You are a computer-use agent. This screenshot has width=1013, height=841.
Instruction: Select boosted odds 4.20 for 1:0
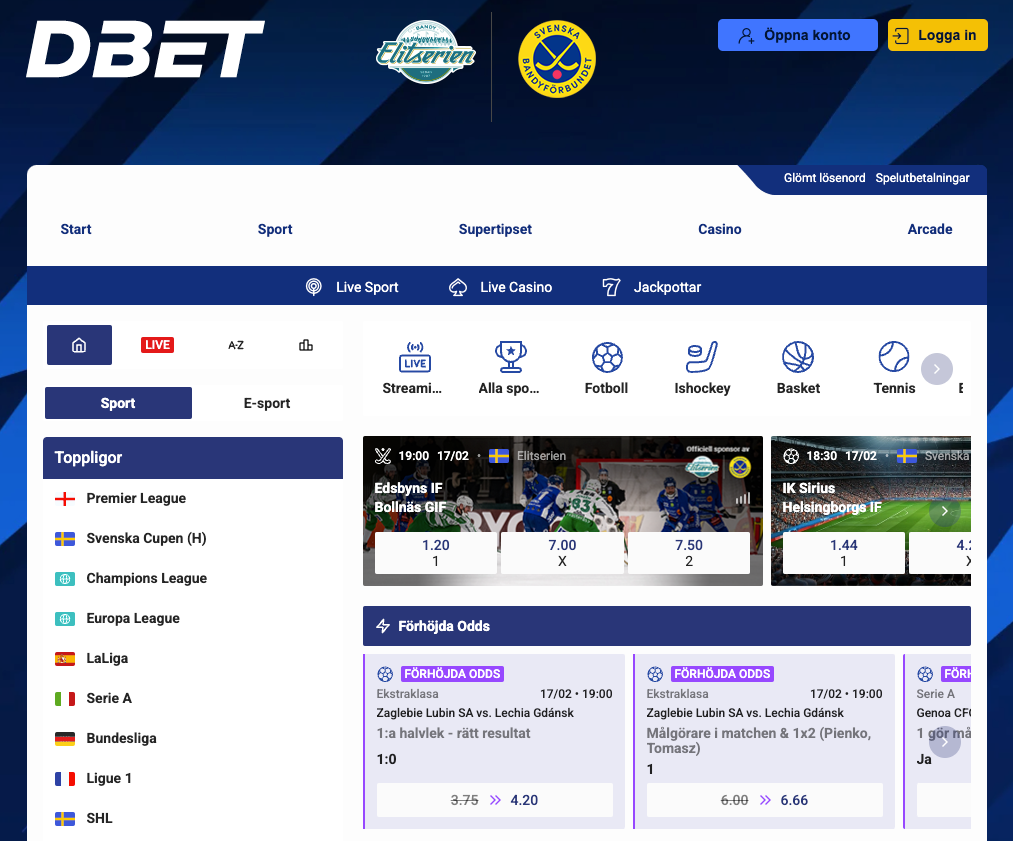click(495, 800)
